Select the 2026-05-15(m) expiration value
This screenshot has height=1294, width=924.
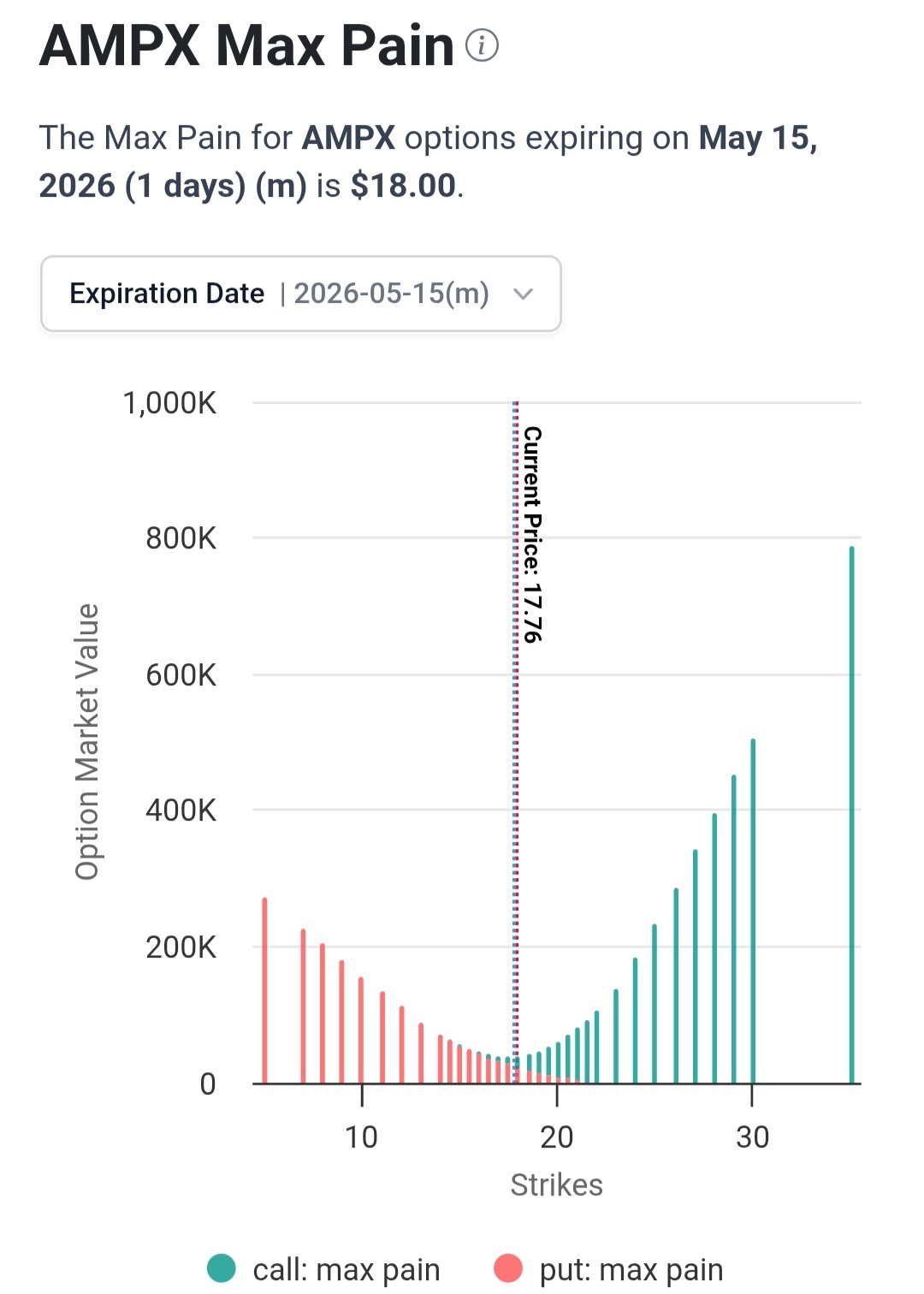click(x=392, y=294)
